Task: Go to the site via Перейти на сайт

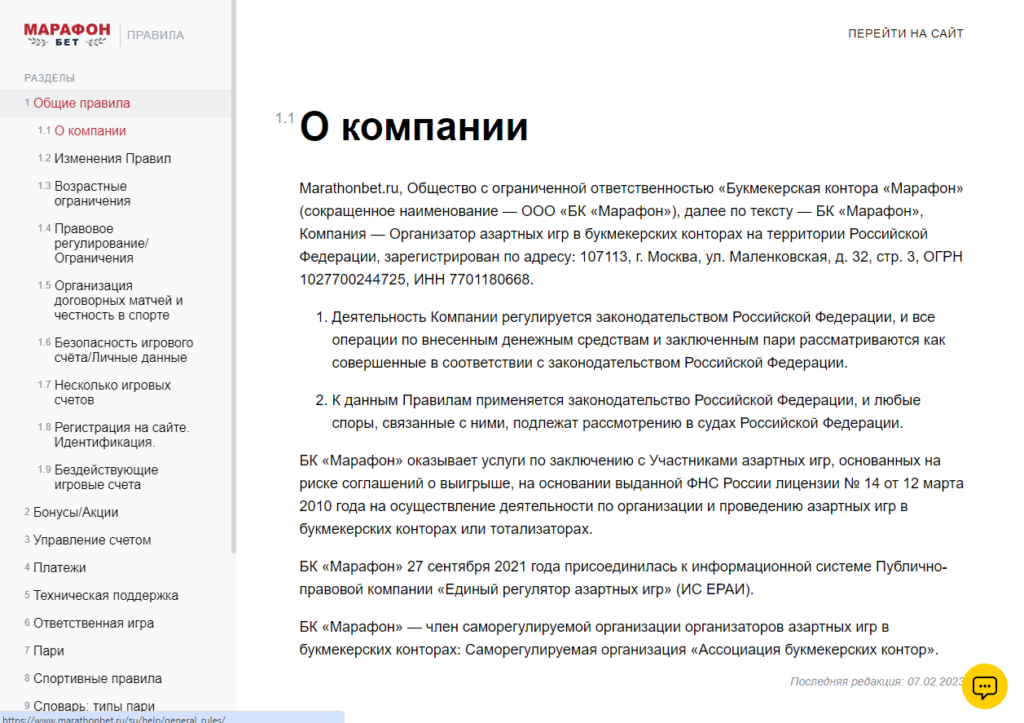Action: point(905,33)
